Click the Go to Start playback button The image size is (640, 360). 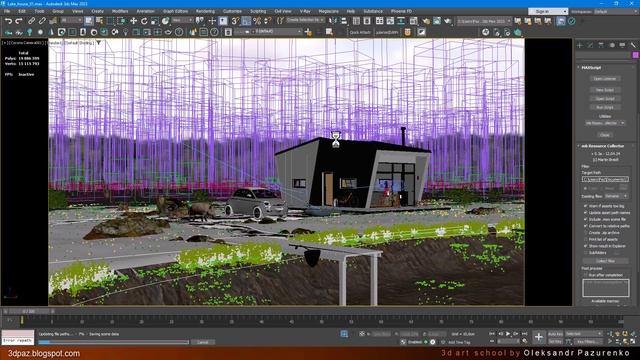492,334
